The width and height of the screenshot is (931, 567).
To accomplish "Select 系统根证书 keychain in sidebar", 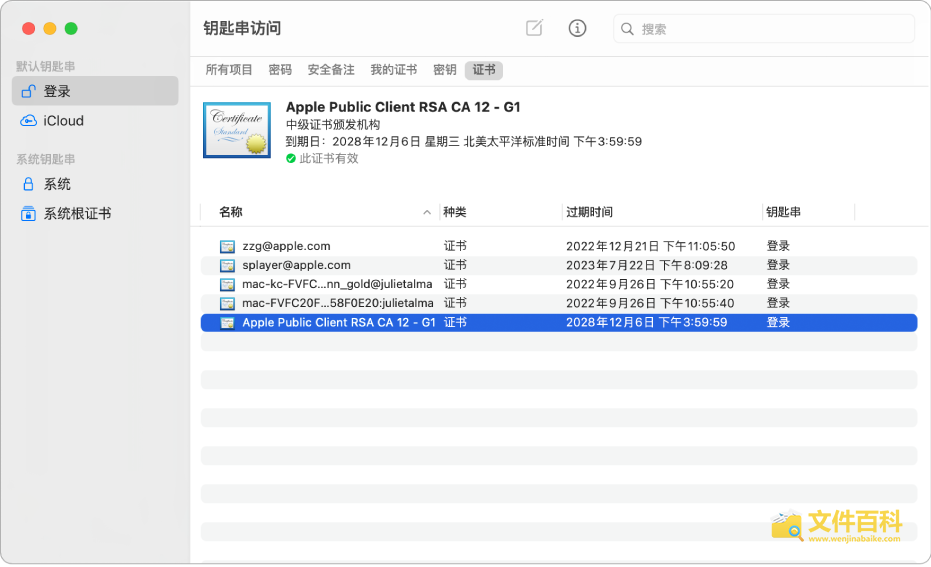I will [x=95, y=213].
